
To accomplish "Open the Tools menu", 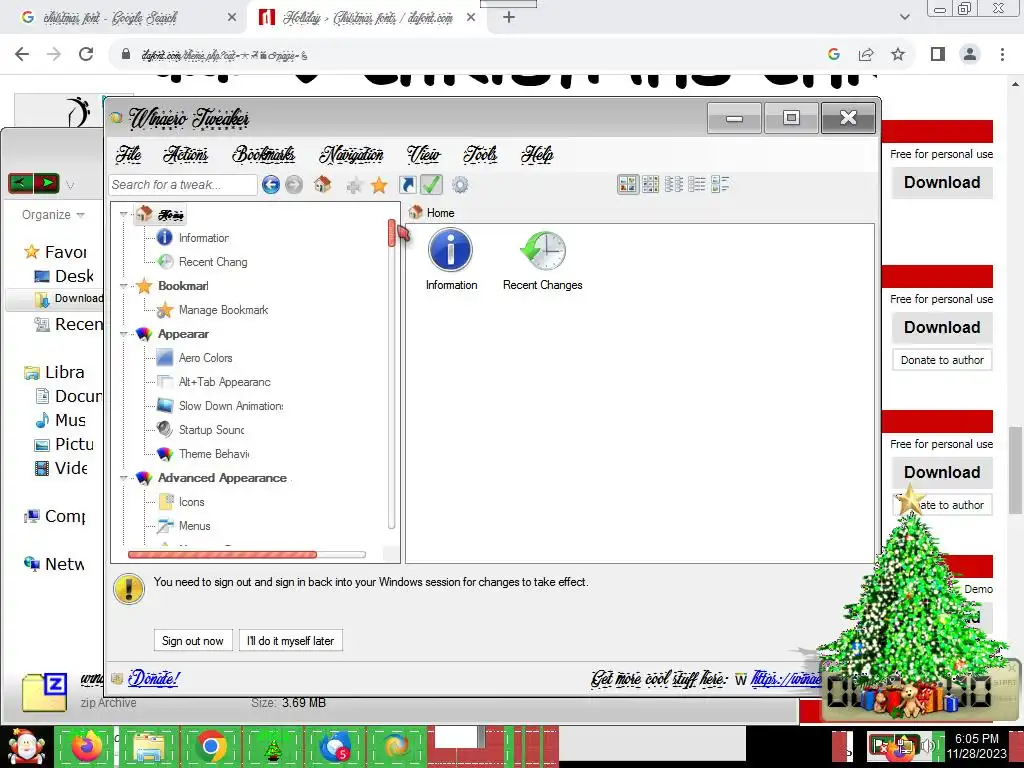I will (480, 155).
